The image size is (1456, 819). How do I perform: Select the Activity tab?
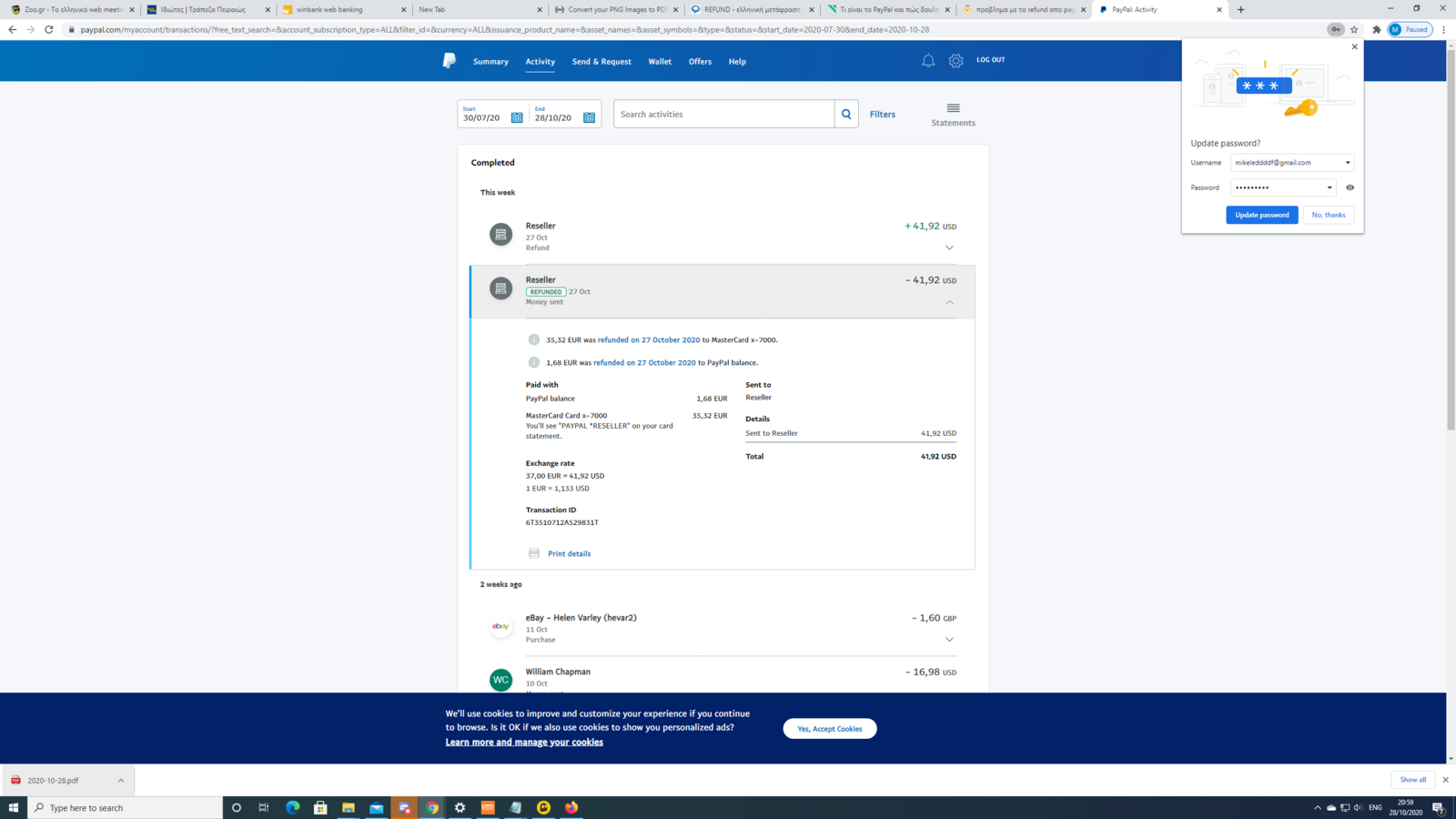540,62
